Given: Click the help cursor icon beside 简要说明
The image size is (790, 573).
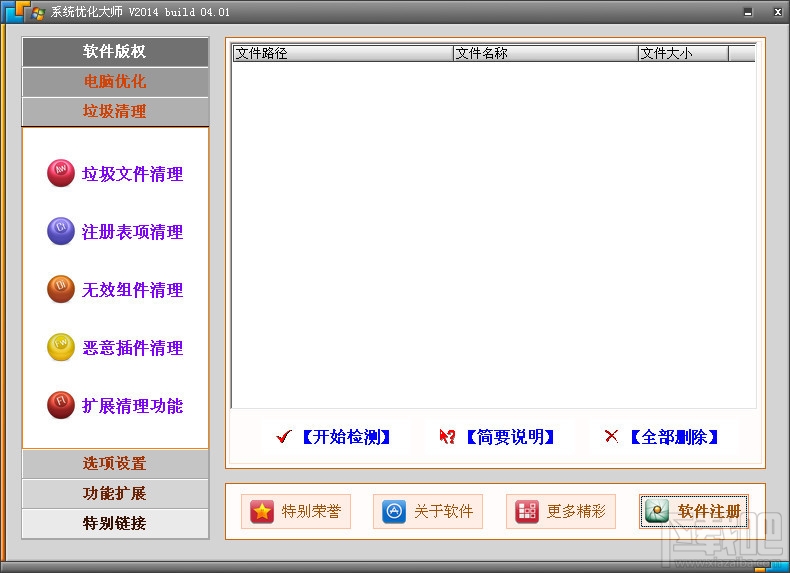Looking at the screenshot, I should tap(447, 436).
